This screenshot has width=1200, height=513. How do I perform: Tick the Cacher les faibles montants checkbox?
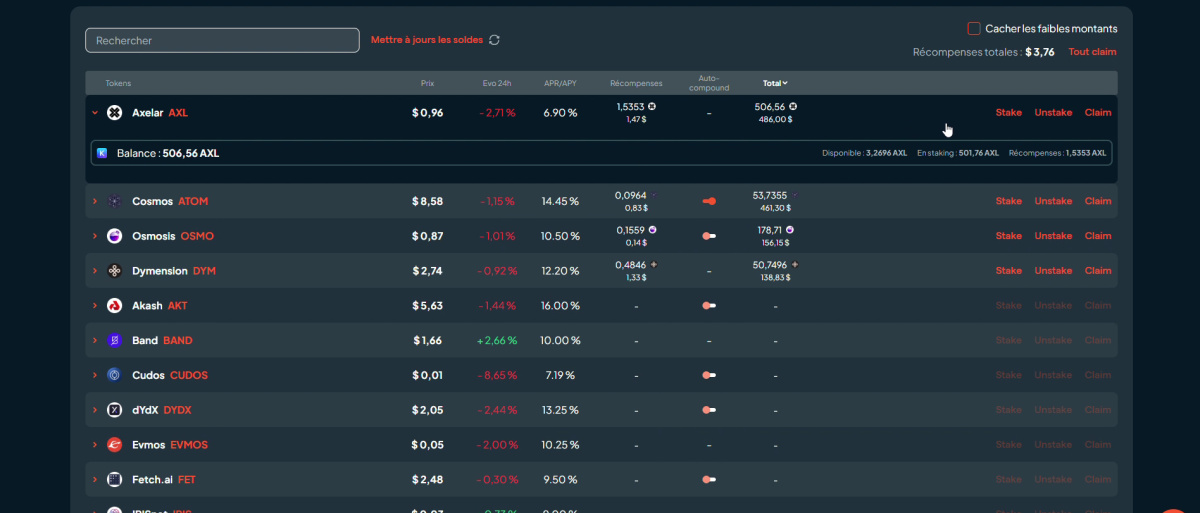[974, 29]
